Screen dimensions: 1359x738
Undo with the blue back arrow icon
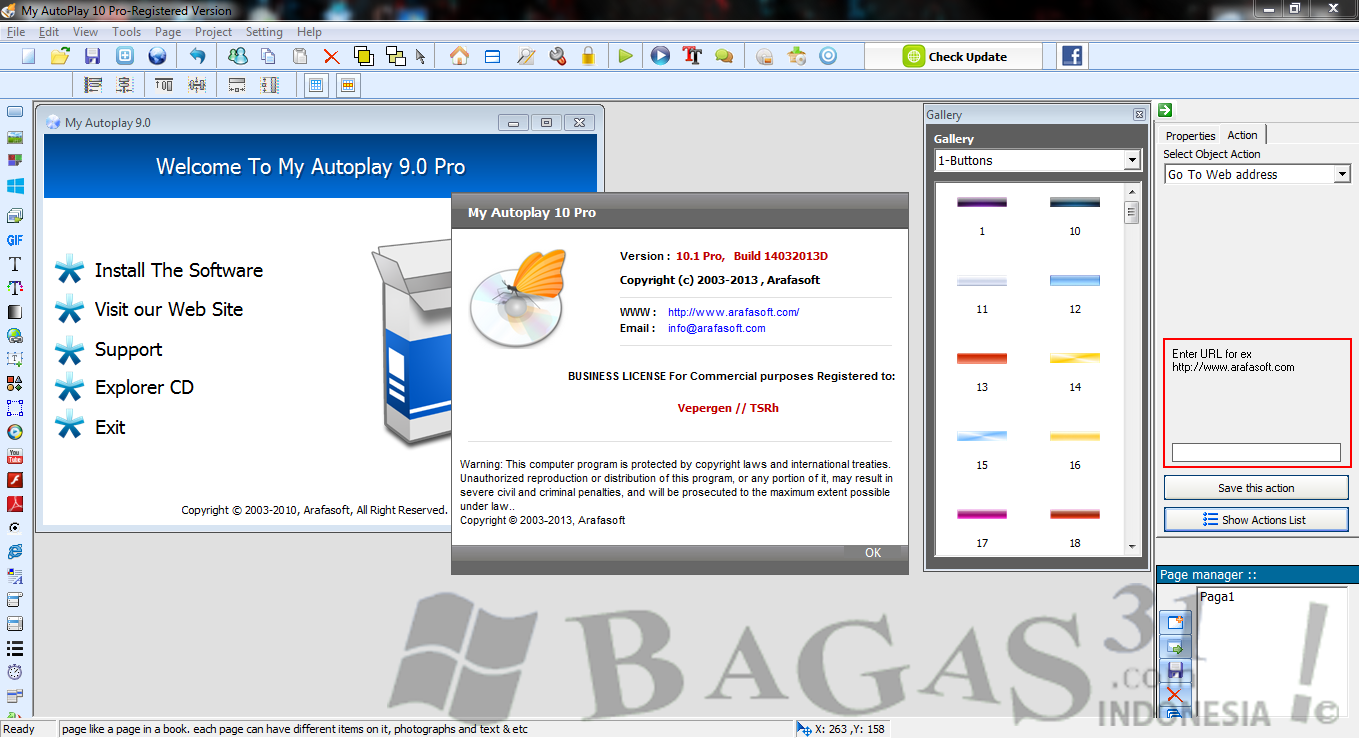pos(197,57)
